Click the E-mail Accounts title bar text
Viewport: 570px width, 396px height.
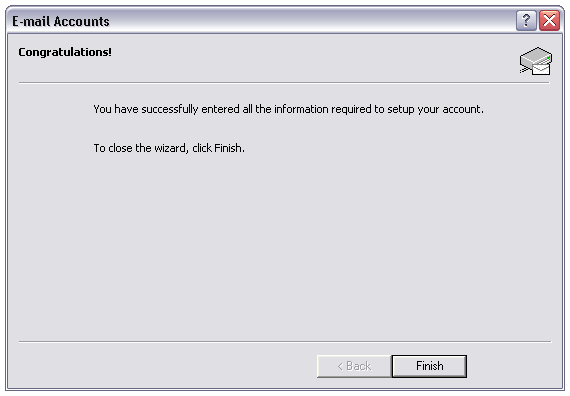(61, 21)
